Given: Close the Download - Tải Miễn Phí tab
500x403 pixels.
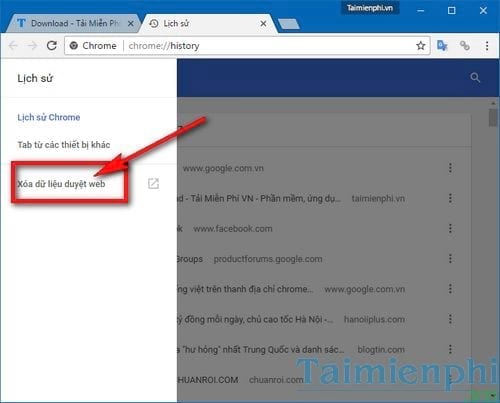Looking at the screenshot, I should pos(131,24).
